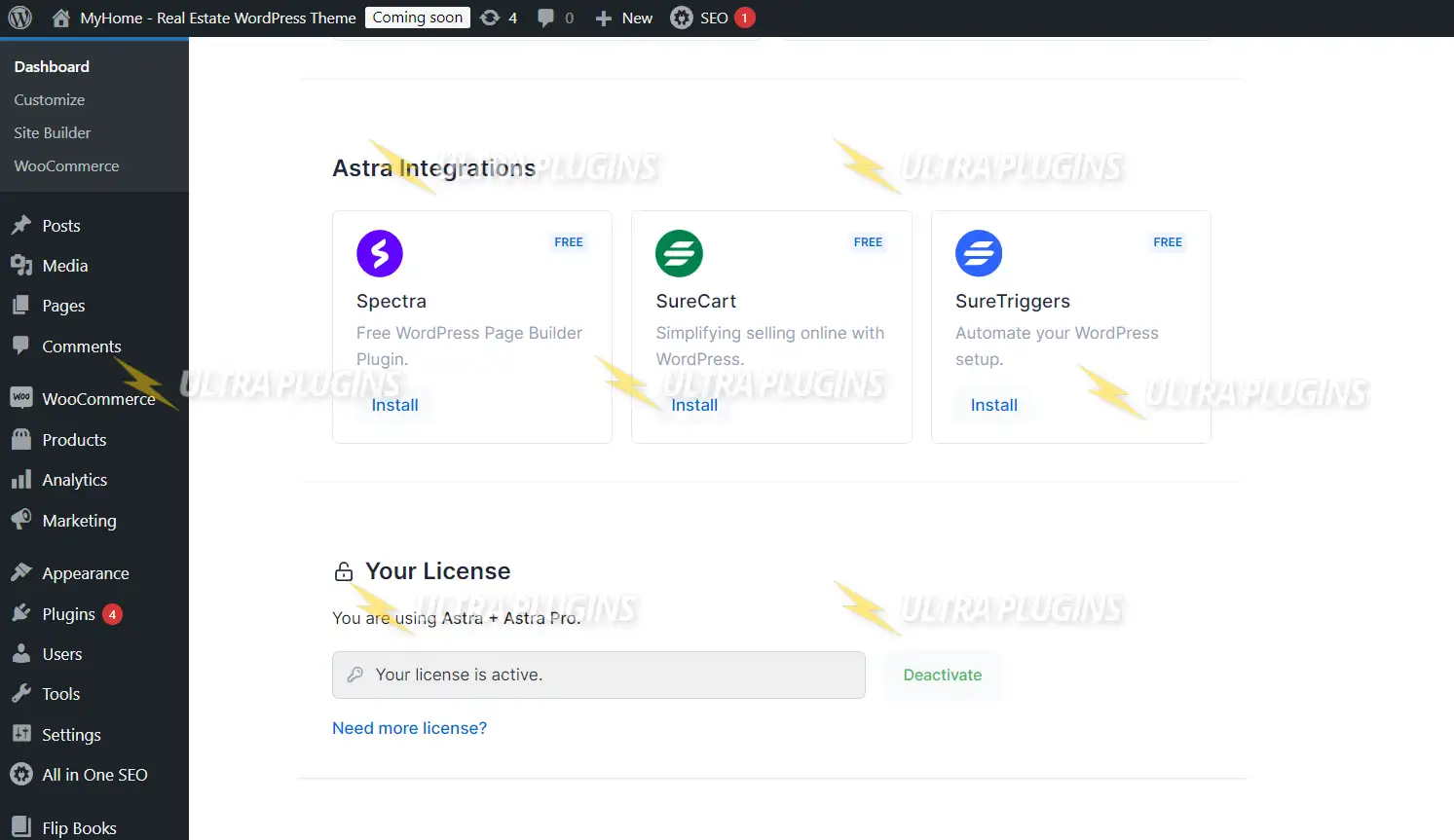
Task: Open the Analytics menu label
Action: tap(75, 480)
